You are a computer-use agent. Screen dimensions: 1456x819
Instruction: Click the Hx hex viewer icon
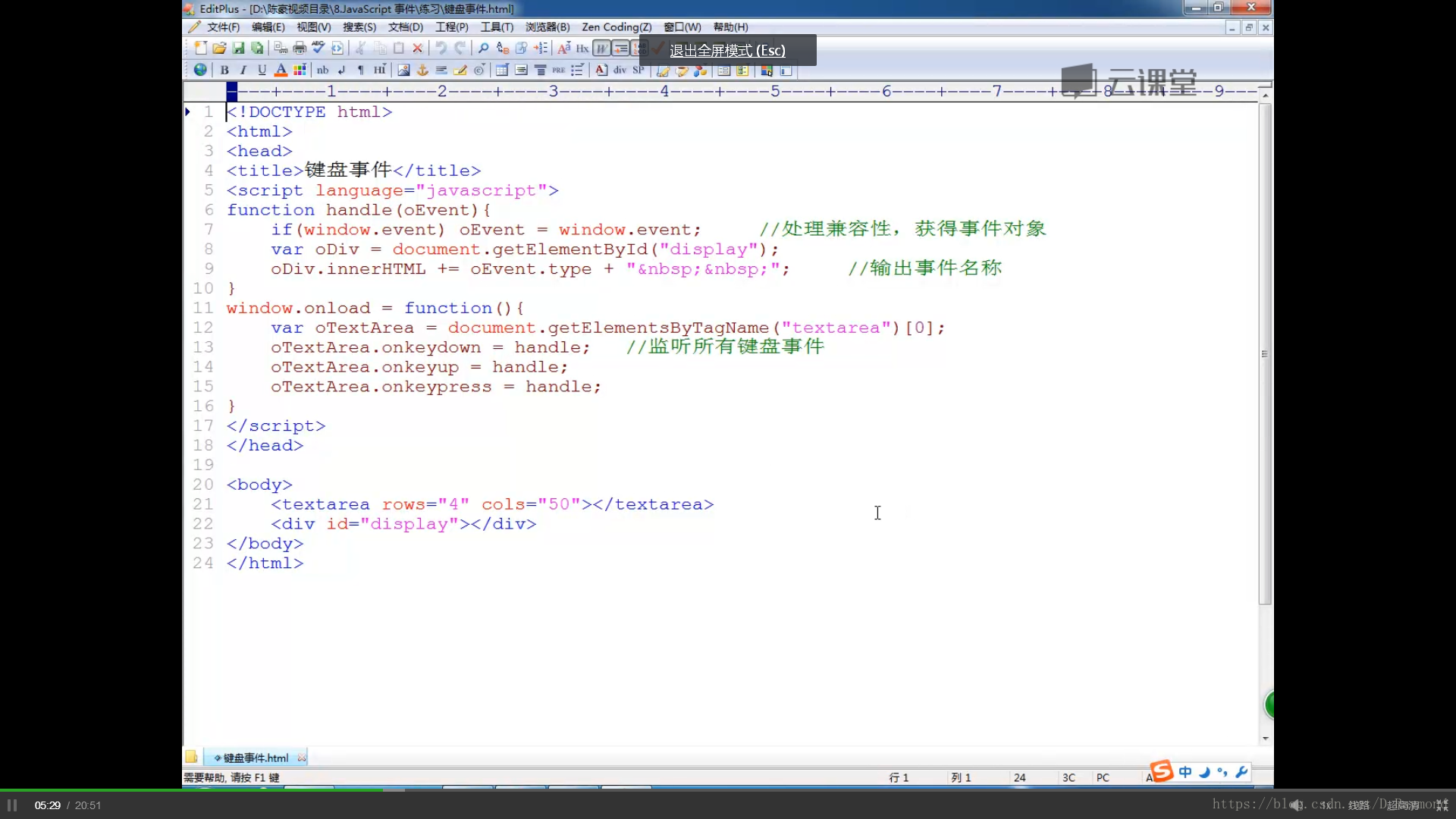pos(582,48)
